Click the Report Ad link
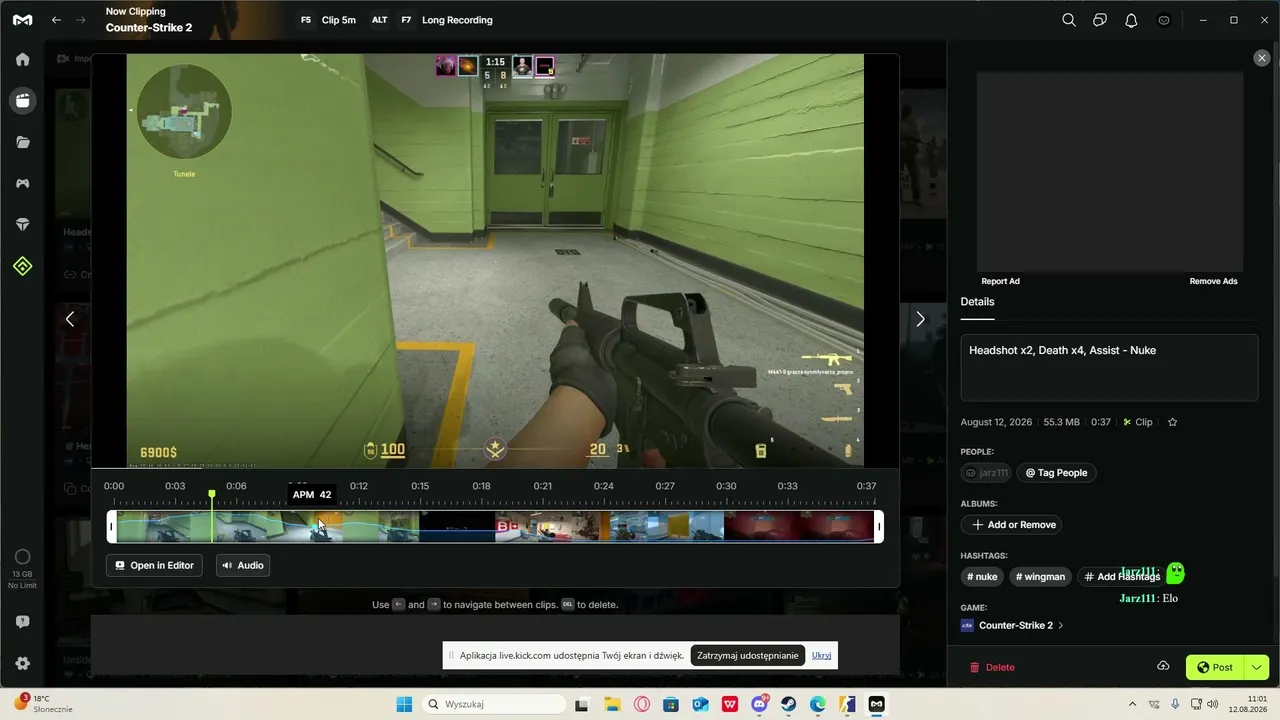 pos(1000,282)
